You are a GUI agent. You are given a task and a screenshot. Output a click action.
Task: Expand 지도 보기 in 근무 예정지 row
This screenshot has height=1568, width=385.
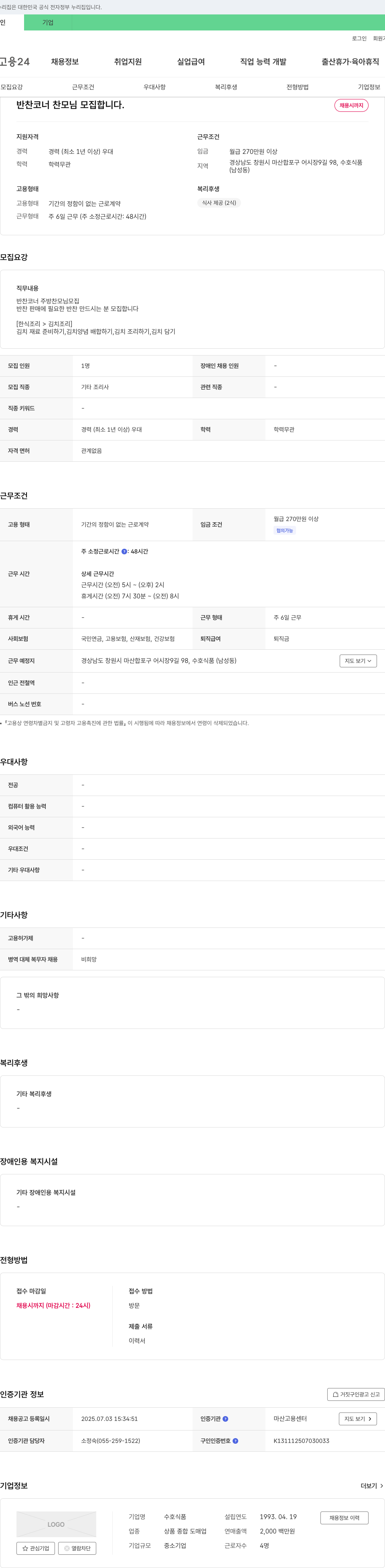tap(358, 661)
